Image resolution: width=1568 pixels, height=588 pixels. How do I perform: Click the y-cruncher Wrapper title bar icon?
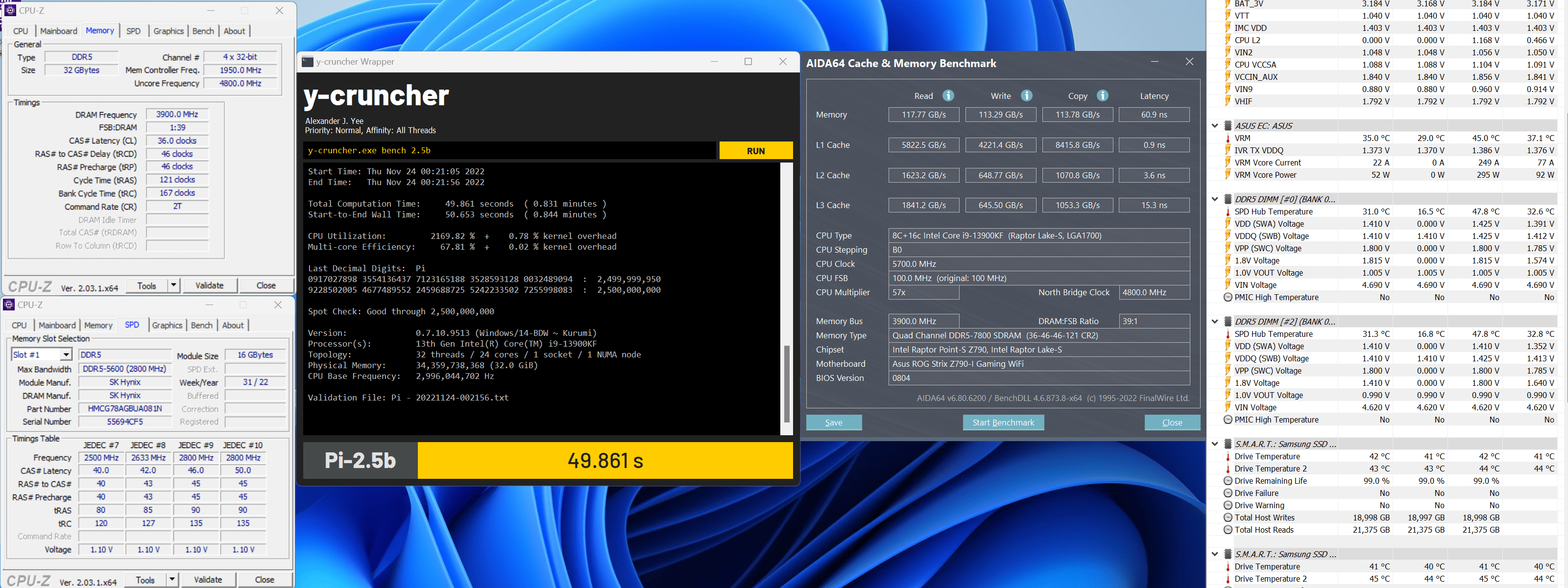click(308, 61)
